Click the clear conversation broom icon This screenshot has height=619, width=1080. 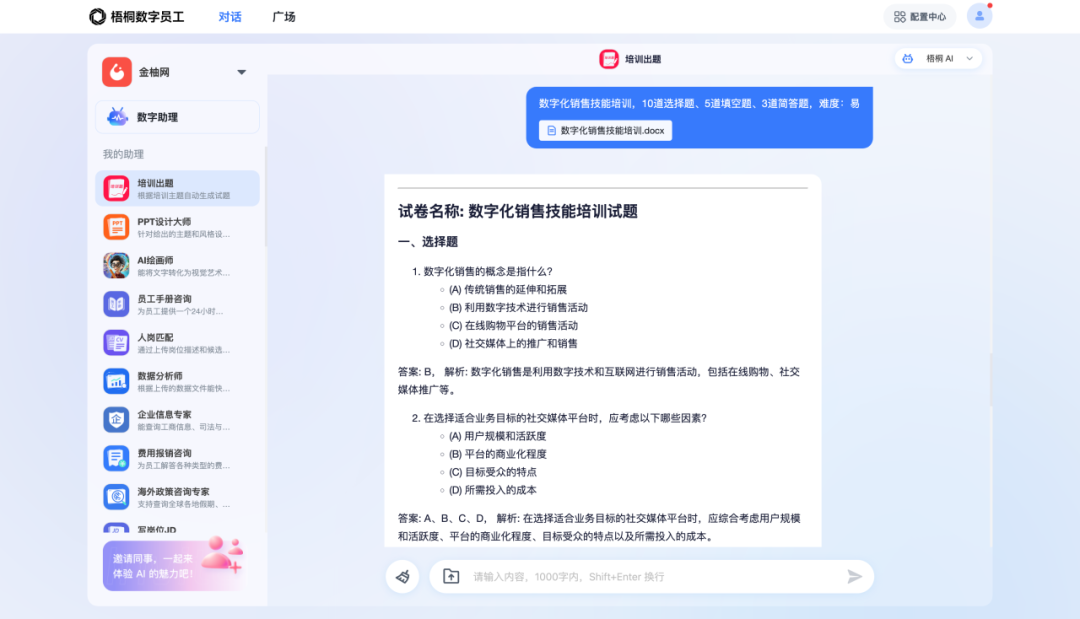(403, 576)
